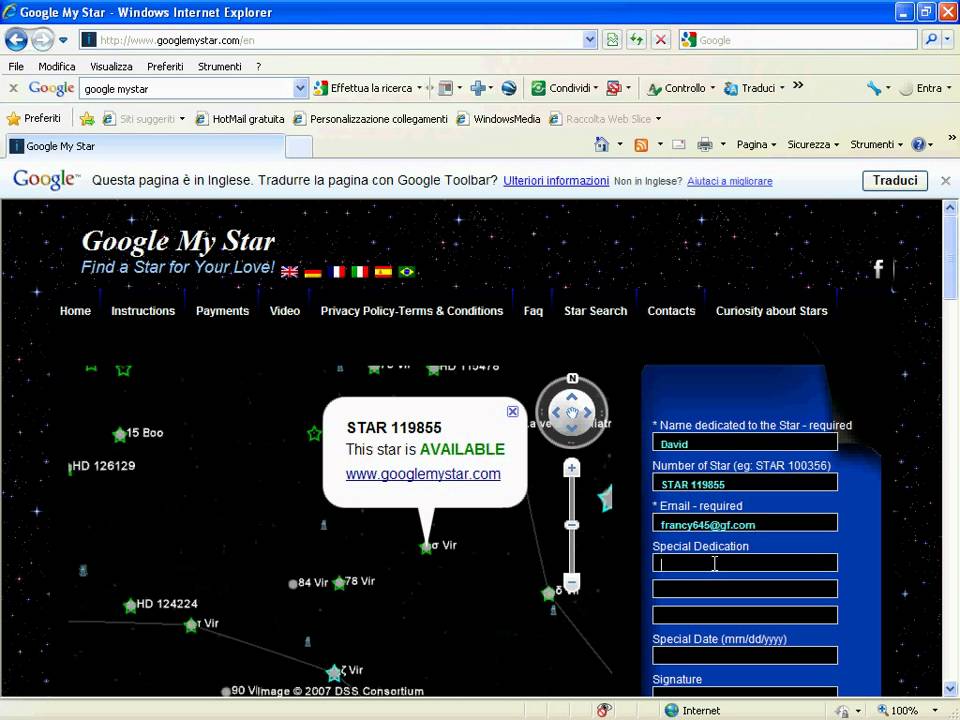The image size is (960, 720).
Task: Click the Traduci translate button
Action: pyautogui.click(x=895, y=181)
